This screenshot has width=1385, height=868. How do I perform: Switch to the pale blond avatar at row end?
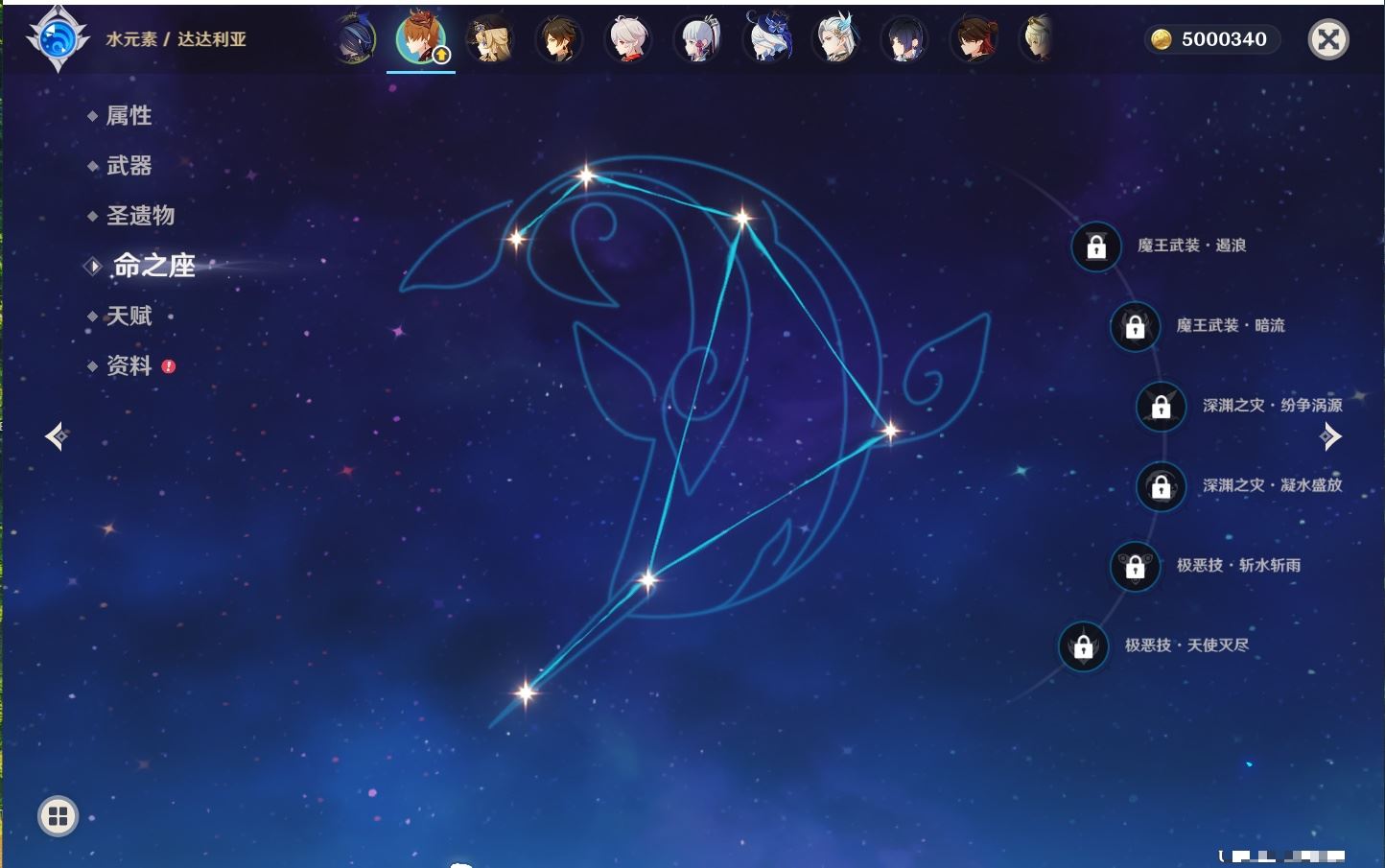(x=1036, y=39)
